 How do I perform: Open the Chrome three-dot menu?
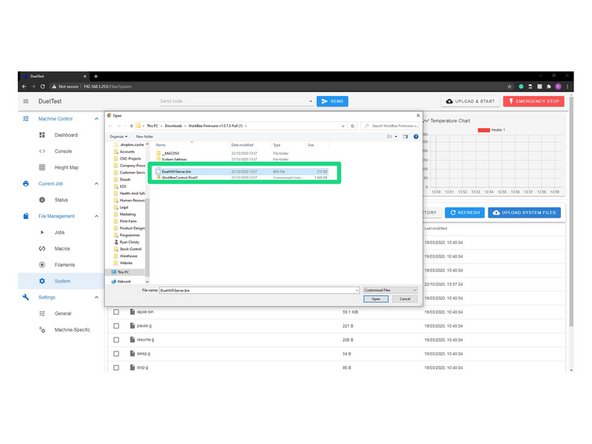(x=567, y=86)
